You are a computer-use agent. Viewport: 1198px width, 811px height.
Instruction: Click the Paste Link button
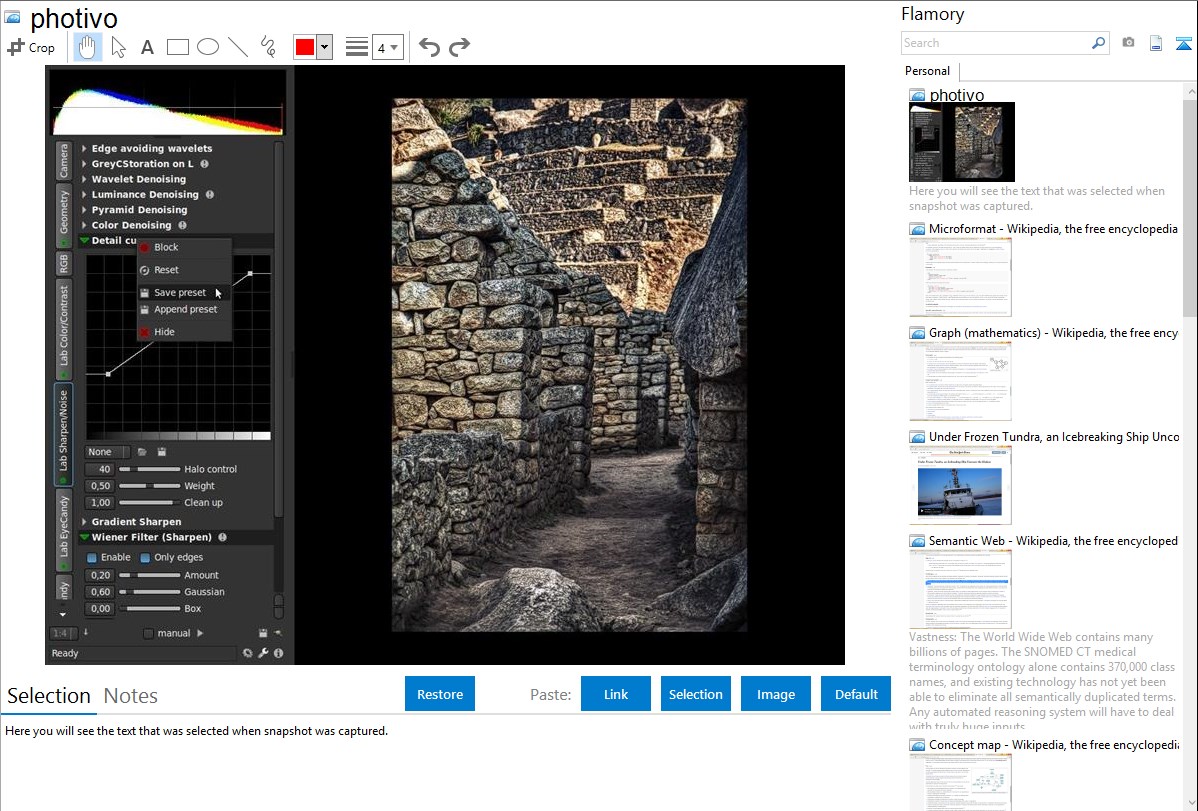tap(616, 694)
